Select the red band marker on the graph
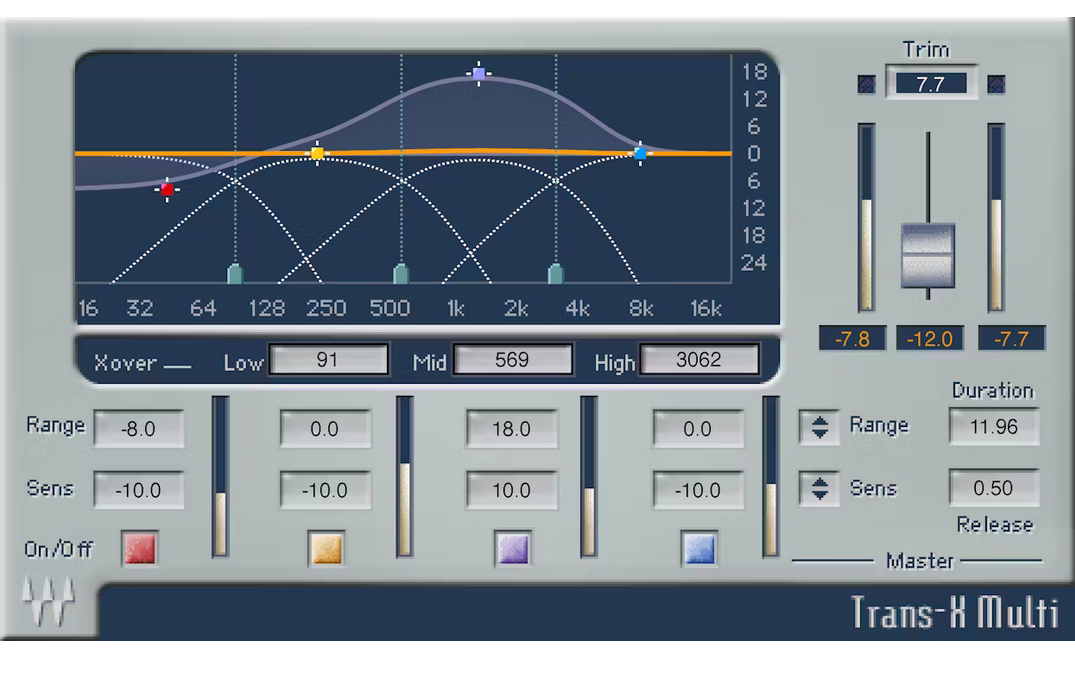 tap(167, 190)
